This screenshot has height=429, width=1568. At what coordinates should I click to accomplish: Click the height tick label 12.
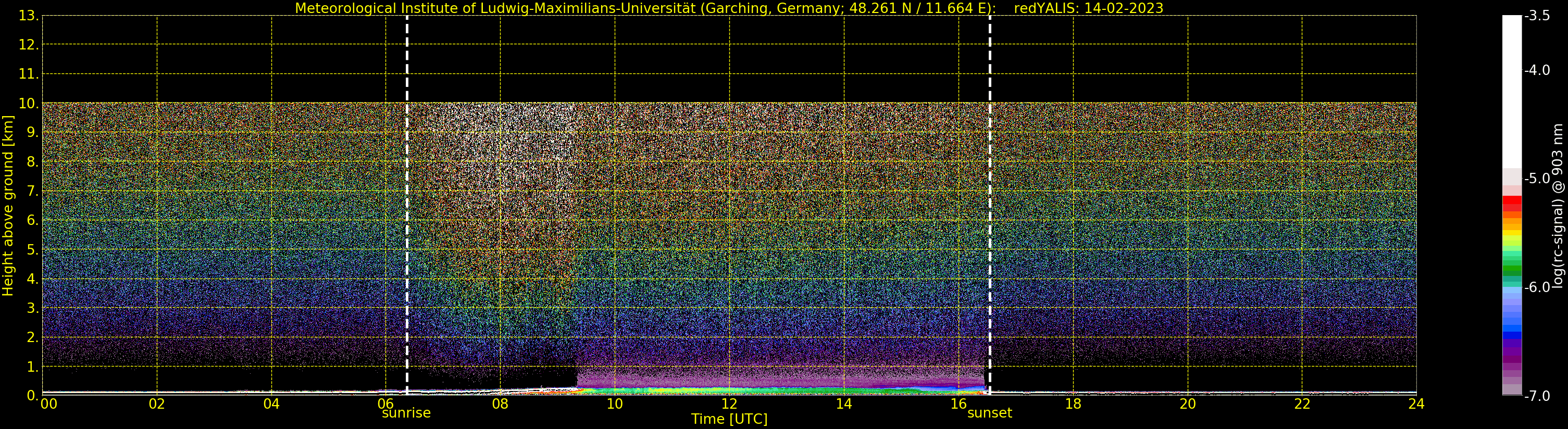coord(29,45)
